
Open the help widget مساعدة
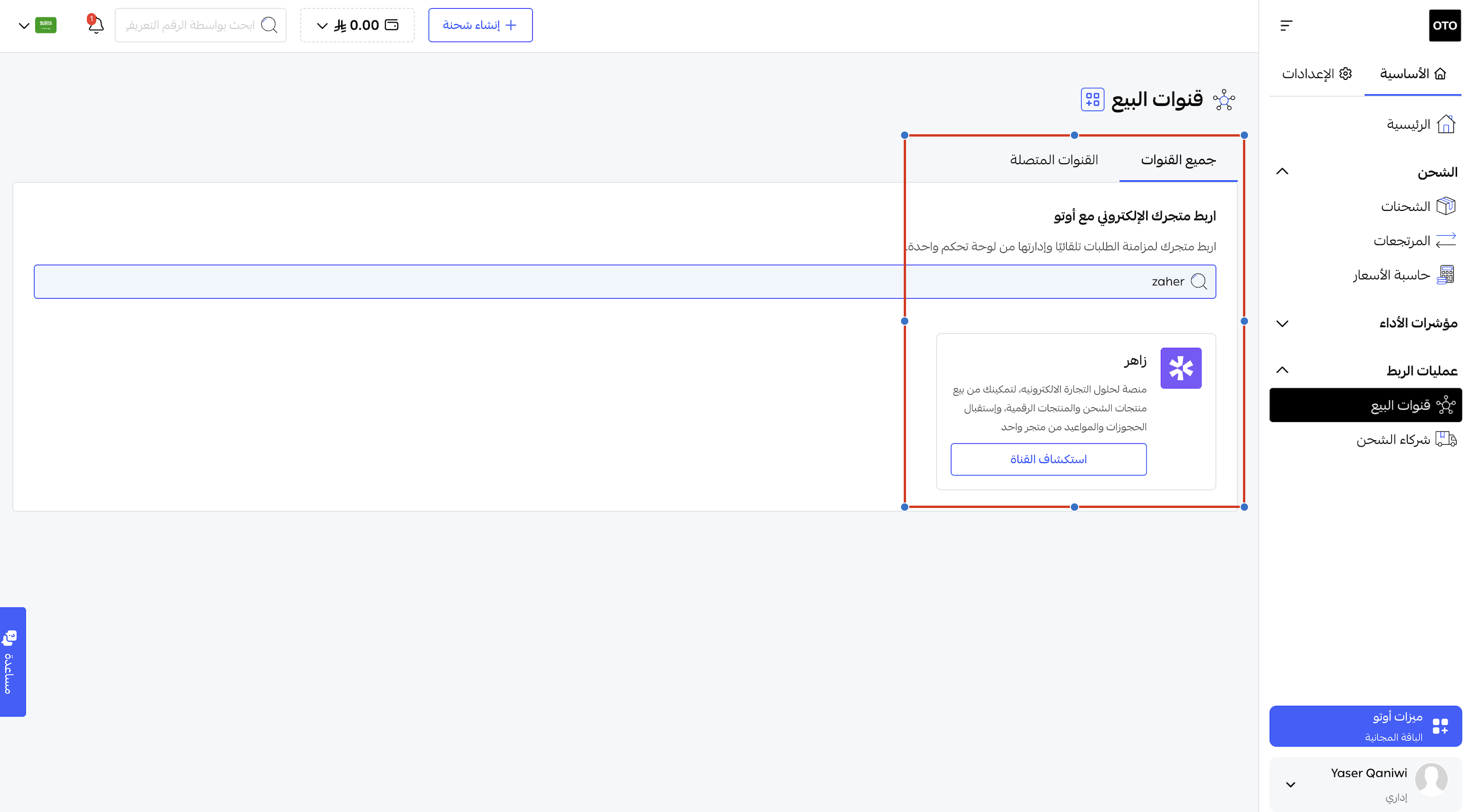(x=12, y=661)
